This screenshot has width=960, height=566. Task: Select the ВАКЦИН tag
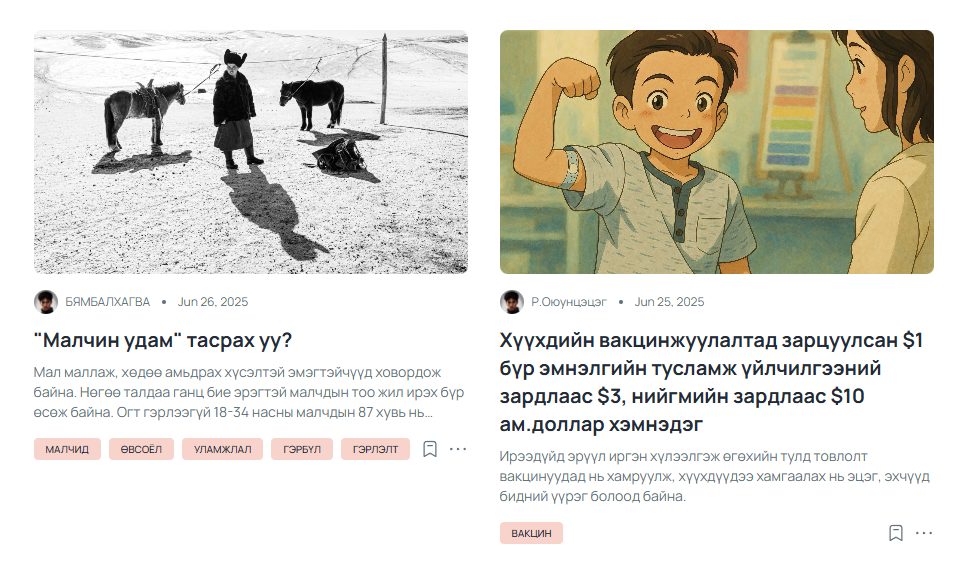pos(531,533)
